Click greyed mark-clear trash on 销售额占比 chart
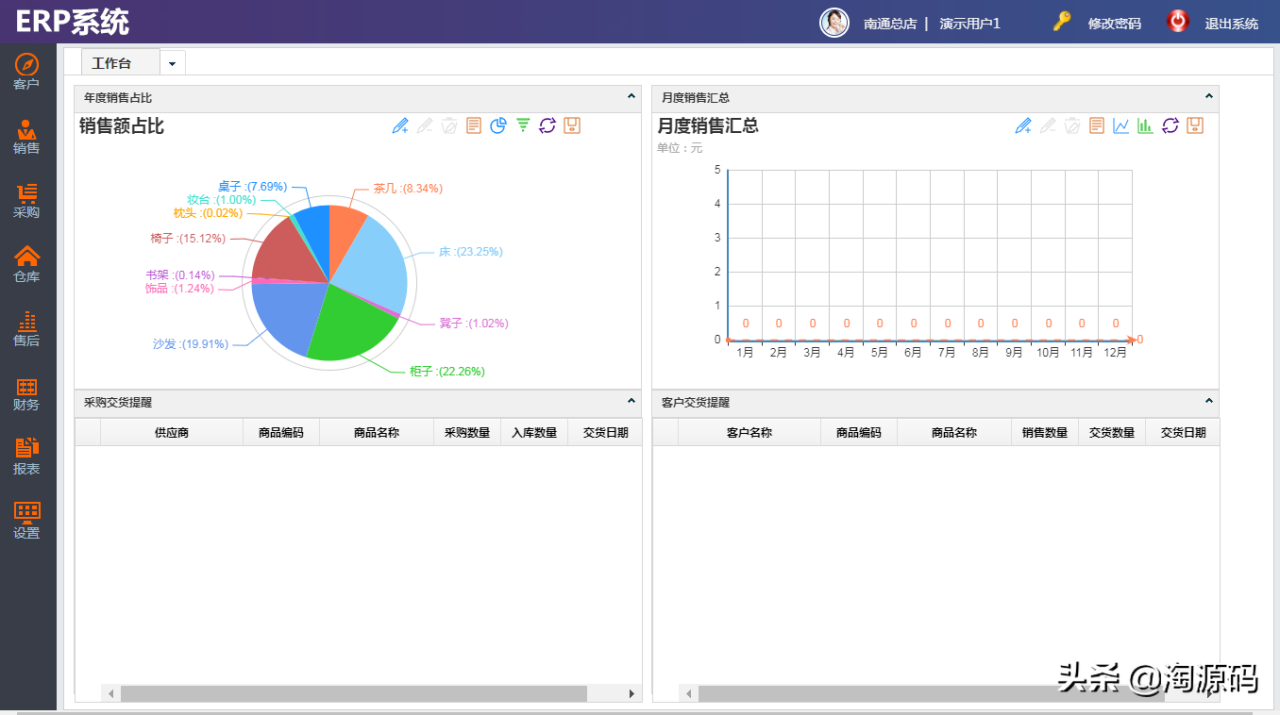 pyautogui.click(x=449, y=125)
